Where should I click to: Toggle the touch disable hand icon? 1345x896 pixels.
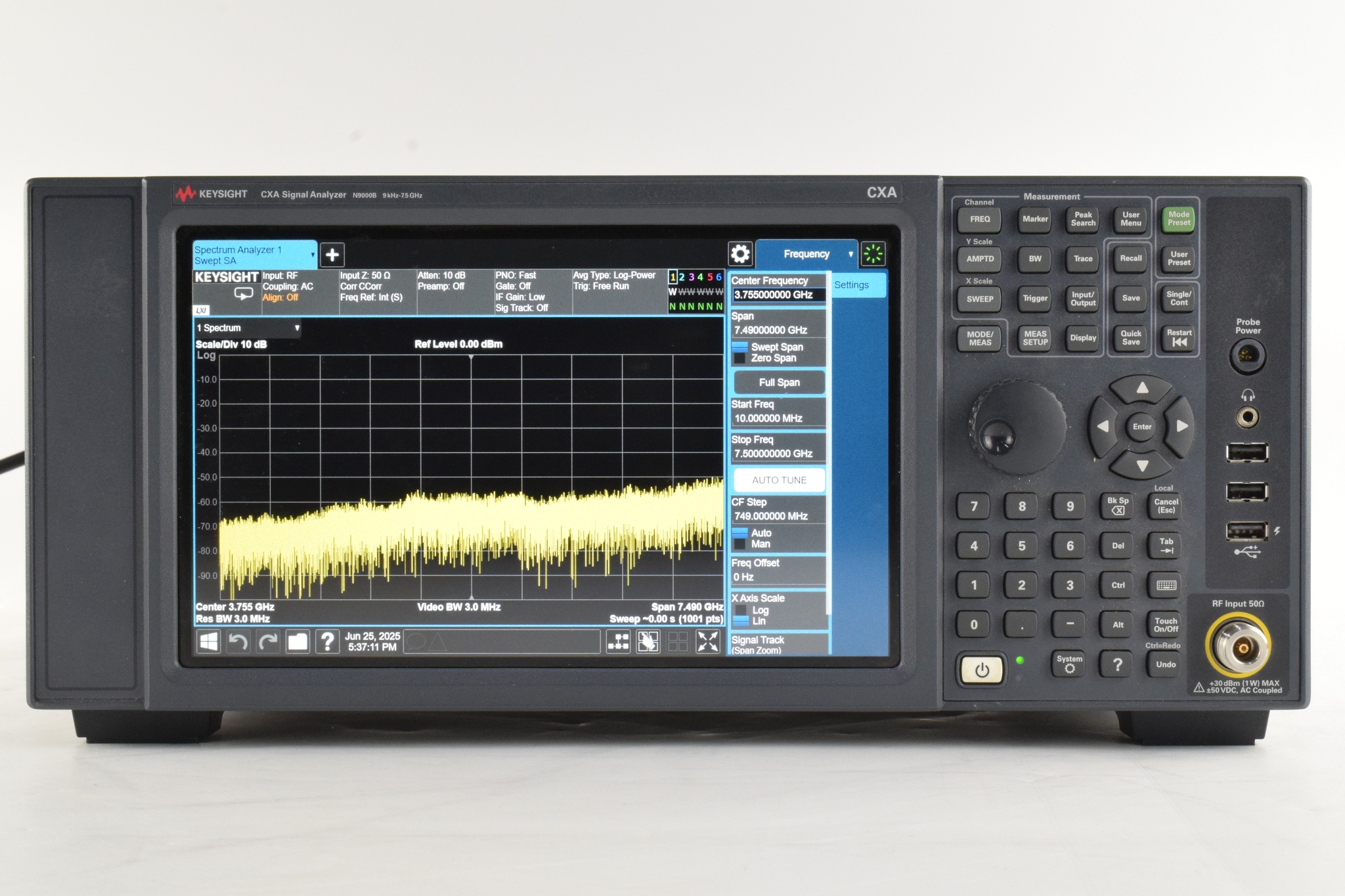648,641
